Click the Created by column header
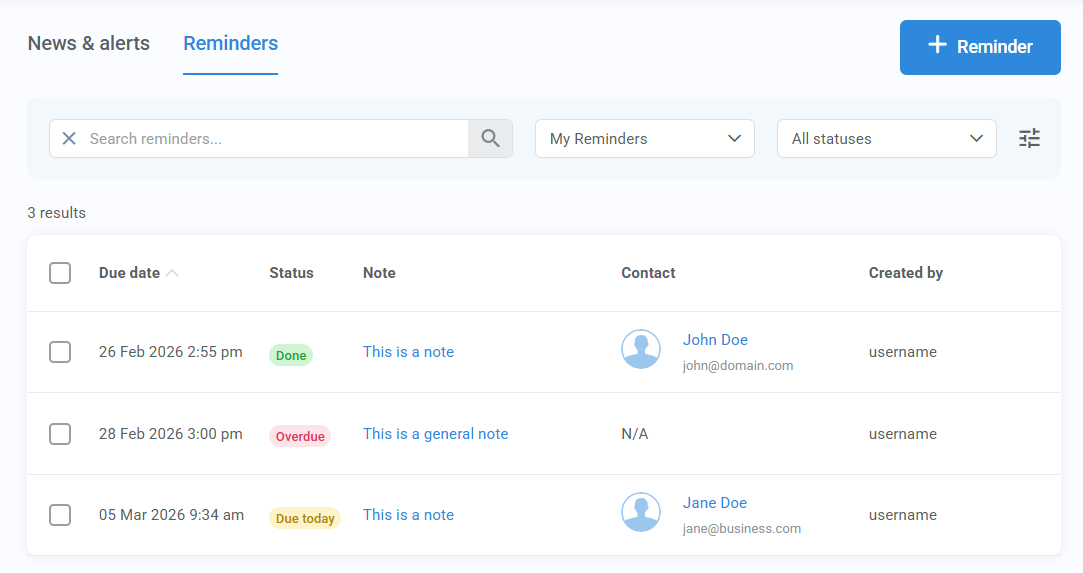The height and width of the screenshot is (573, 1083). click(x=905, y=273)
